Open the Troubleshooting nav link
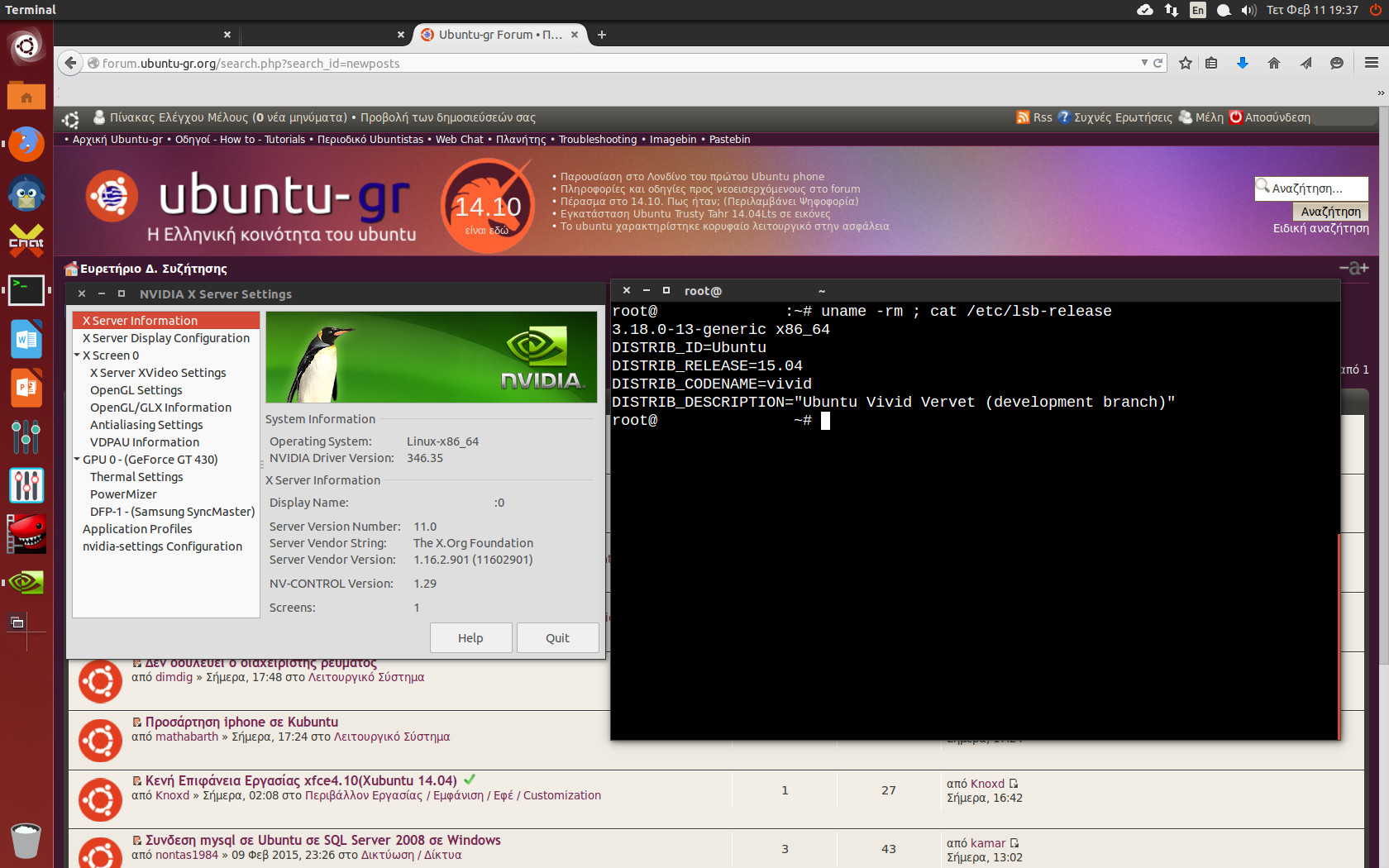This screenshot has height=868, width=1389. (x=598, y=140)
